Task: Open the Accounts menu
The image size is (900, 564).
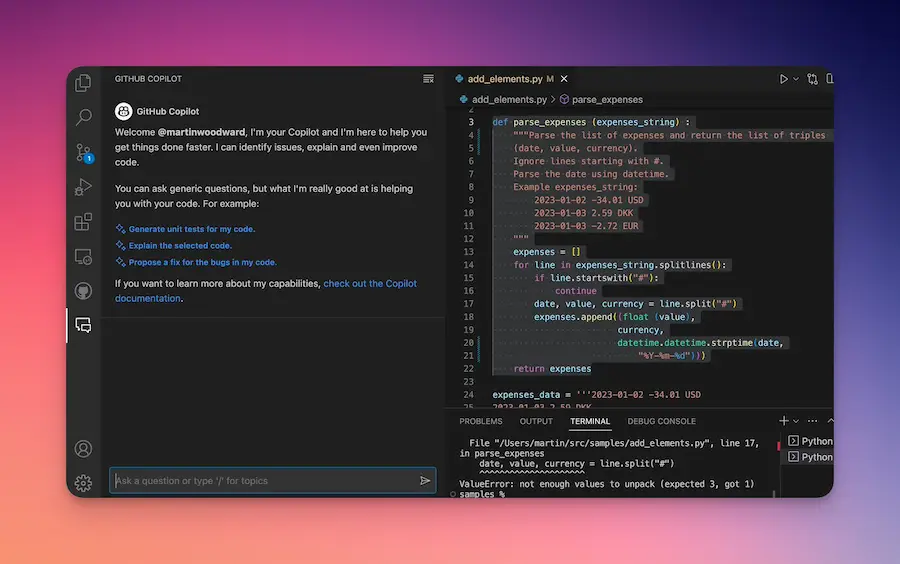Action: click(83, 449)
